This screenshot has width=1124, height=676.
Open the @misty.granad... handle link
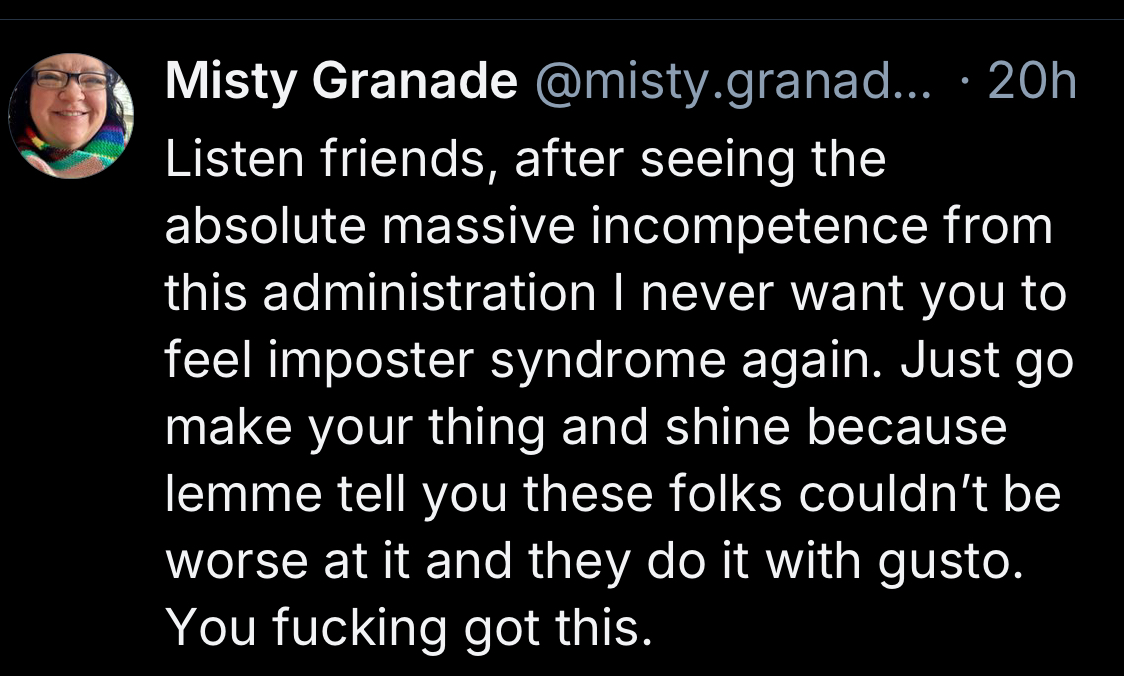point(733,82)
